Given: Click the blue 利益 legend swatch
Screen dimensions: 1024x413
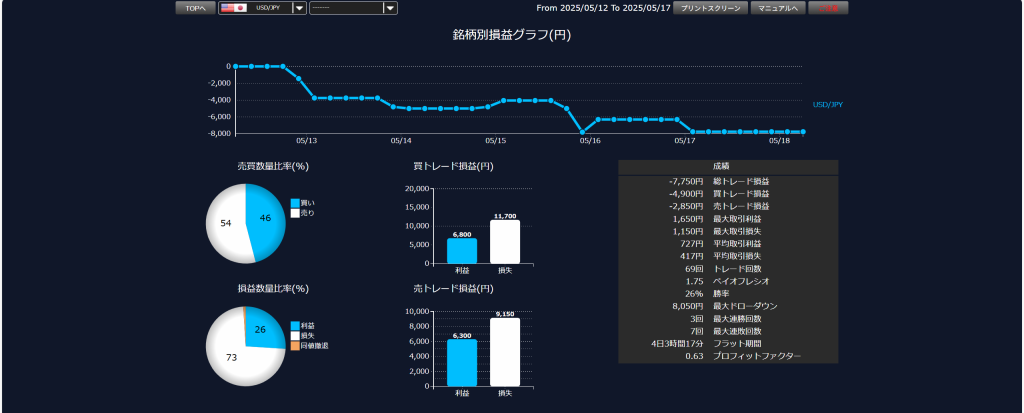Looking at the screenshot, I should pyautogui.click(x=295, y=326).
